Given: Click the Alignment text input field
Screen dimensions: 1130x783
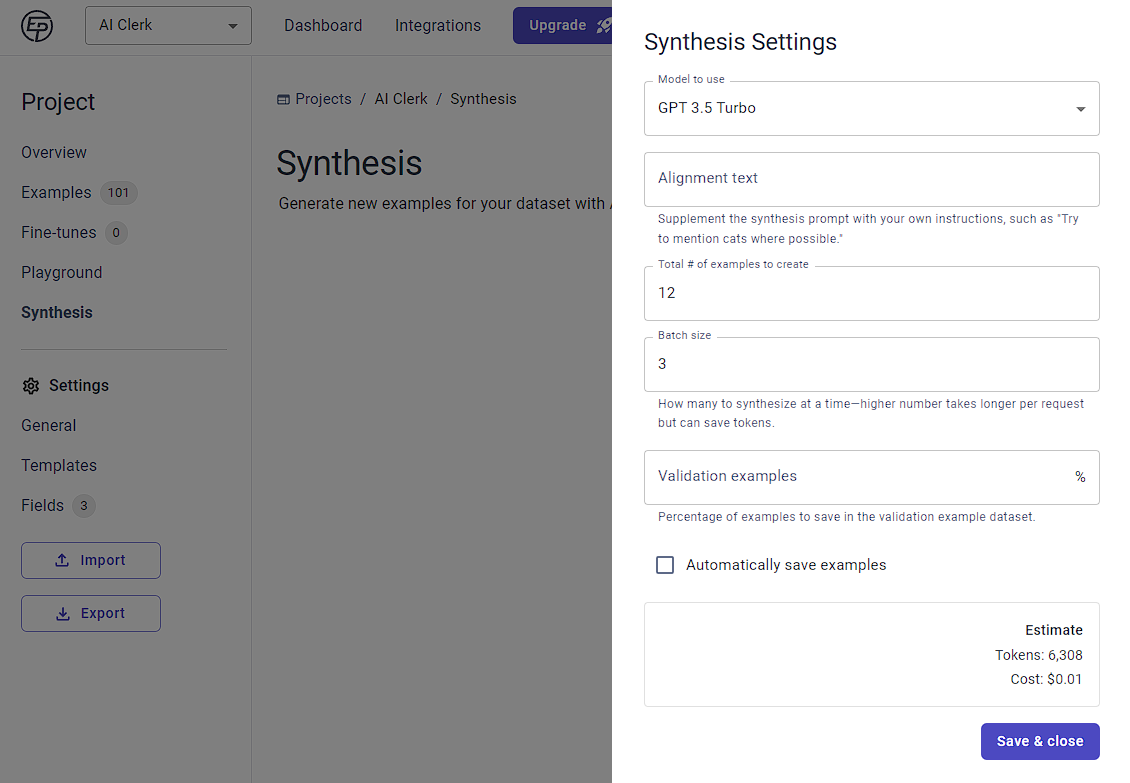Looking at the screenshot, I should coord(871,179).
